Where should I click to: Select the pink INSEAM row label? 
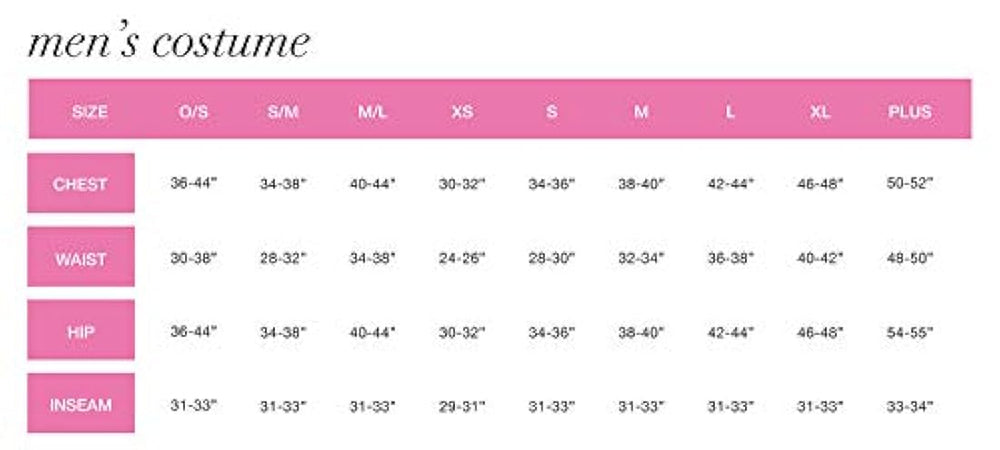[x=81, y=405]
